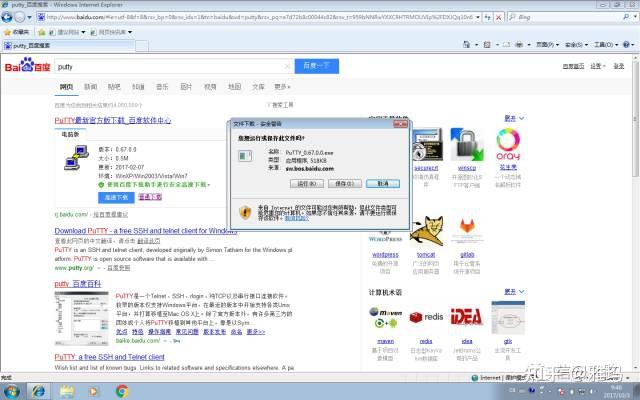
Task: Click the 取消 button in download dialog
Action: click(x=383, y=184)
